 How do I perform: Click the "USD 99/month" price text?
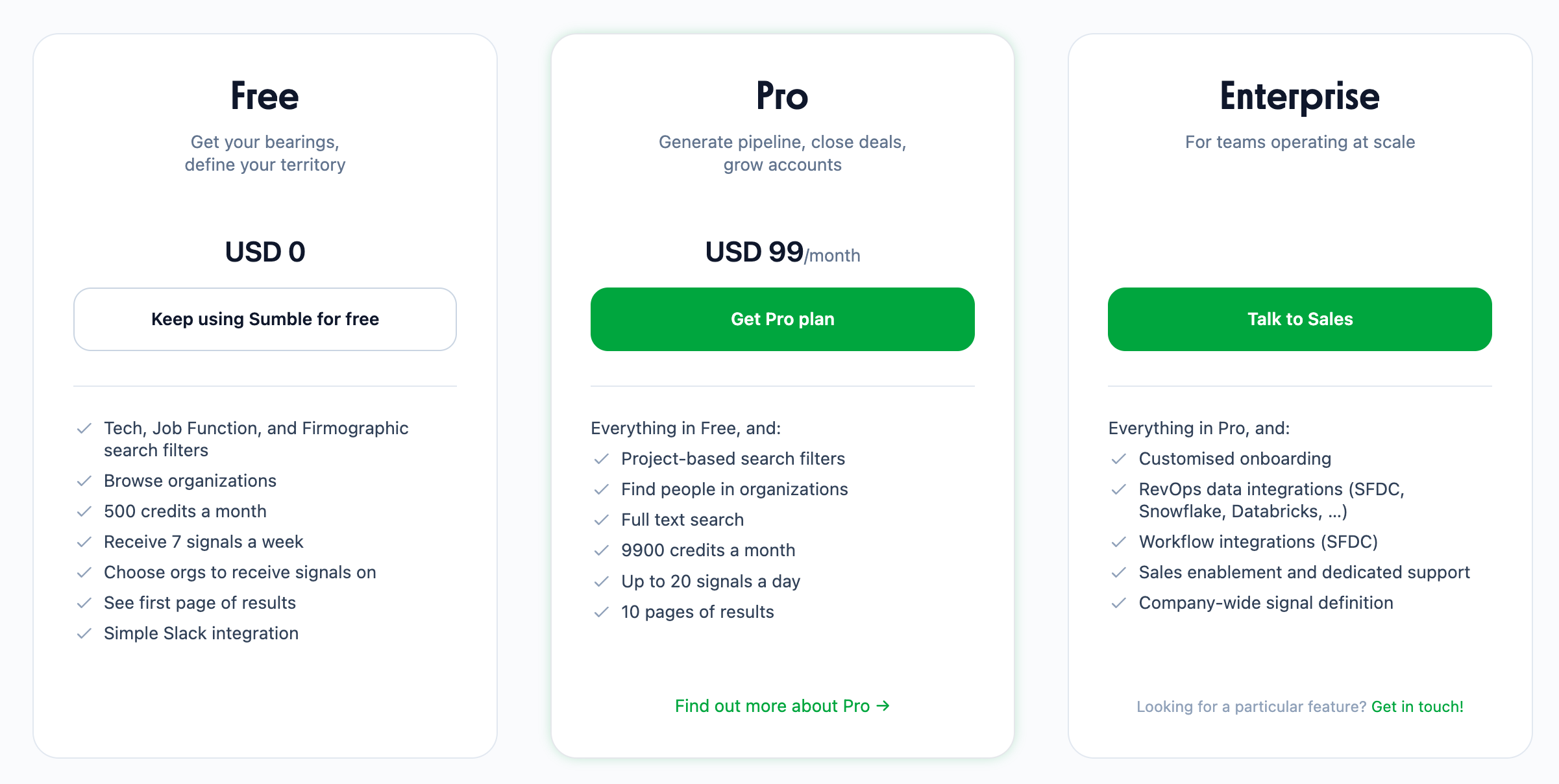(x=781, y=252)
